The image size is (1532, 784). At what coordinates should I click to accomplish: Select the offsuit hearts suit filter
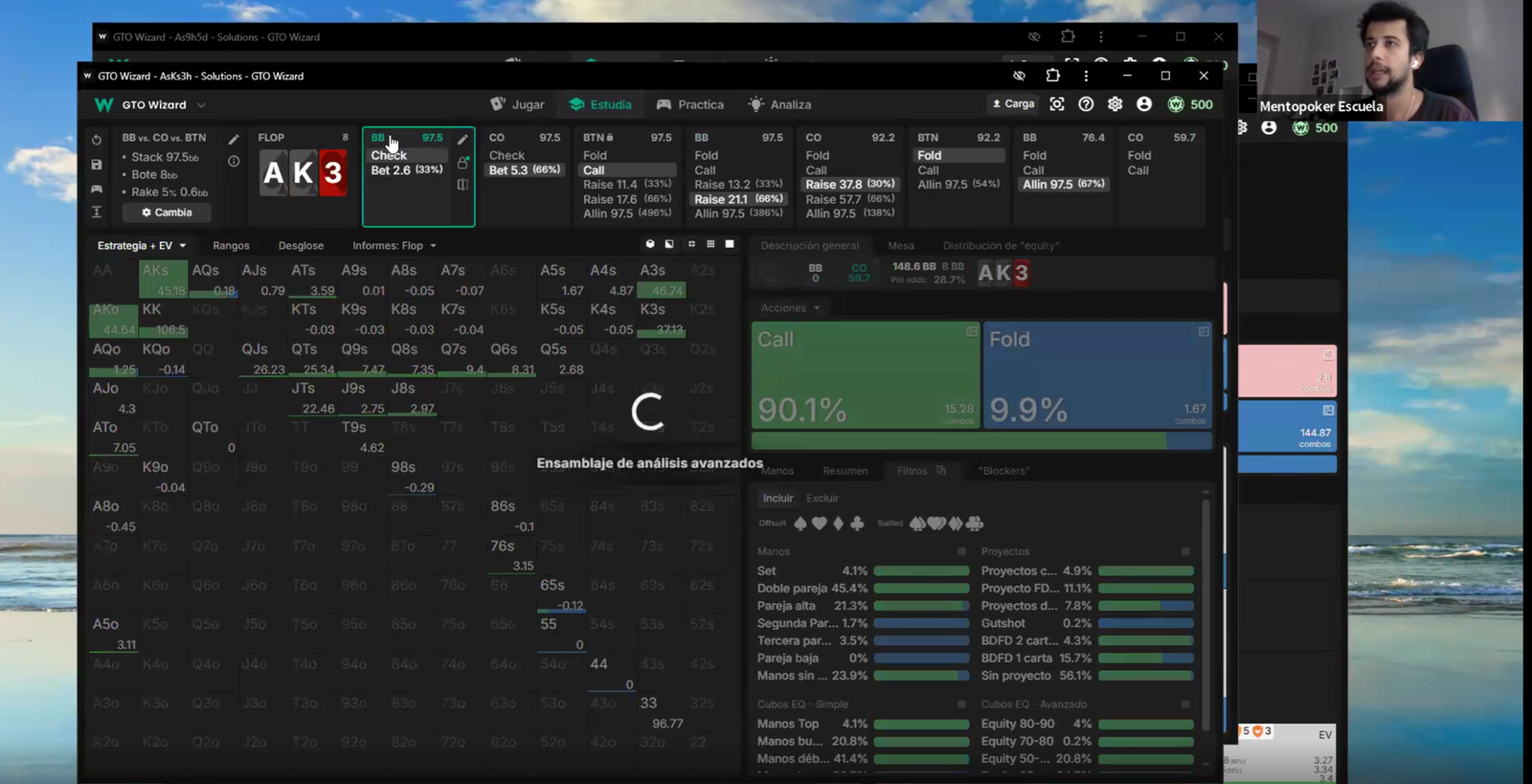820,524
